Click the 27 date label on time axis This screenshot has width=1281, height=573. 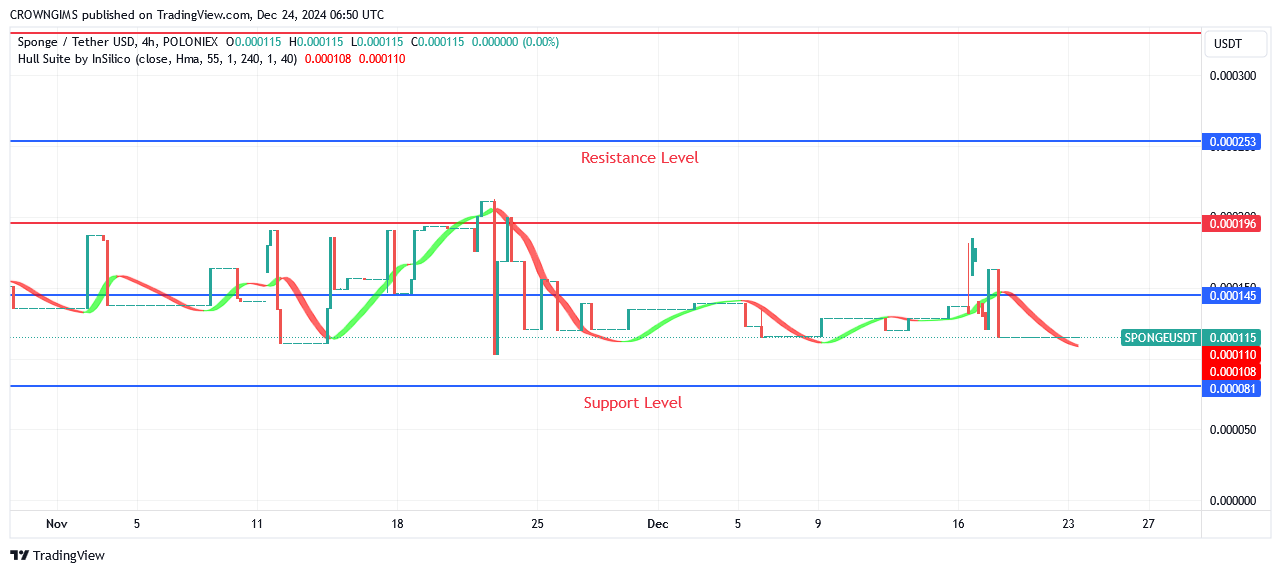point(1148,523)
